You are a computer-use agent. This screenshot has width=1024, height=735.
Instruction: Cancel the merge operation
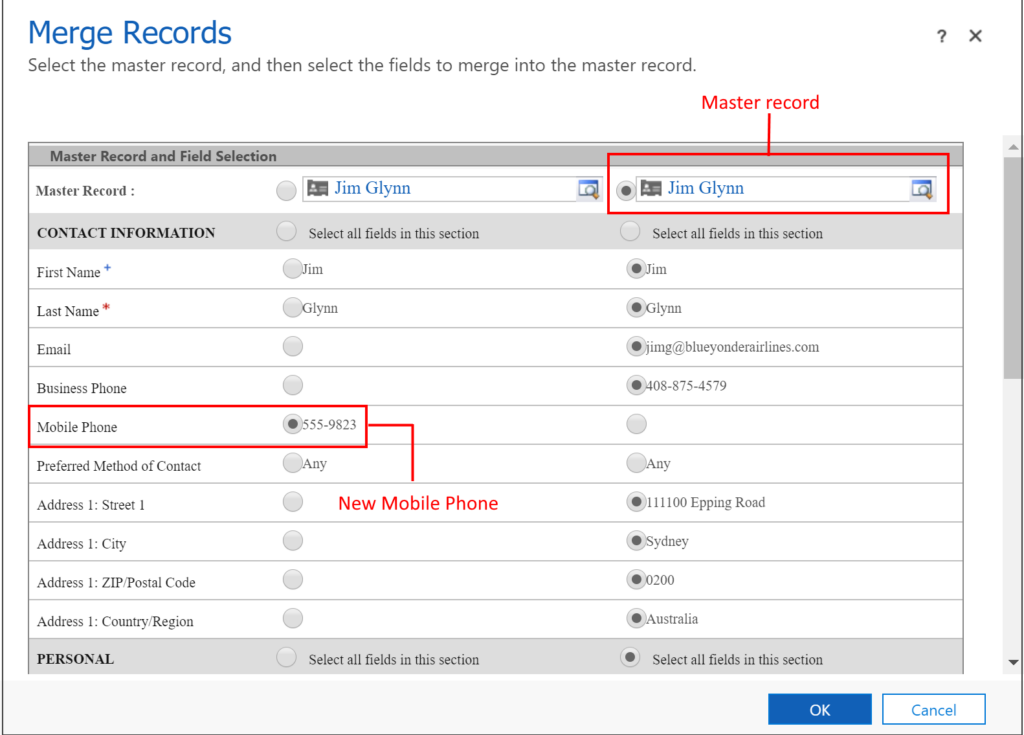(933, 709)
